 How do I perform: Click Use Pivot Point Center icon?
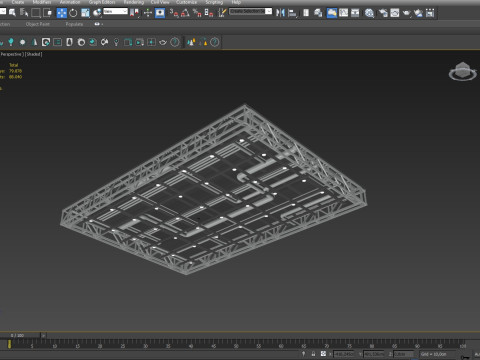coord(134,13)
